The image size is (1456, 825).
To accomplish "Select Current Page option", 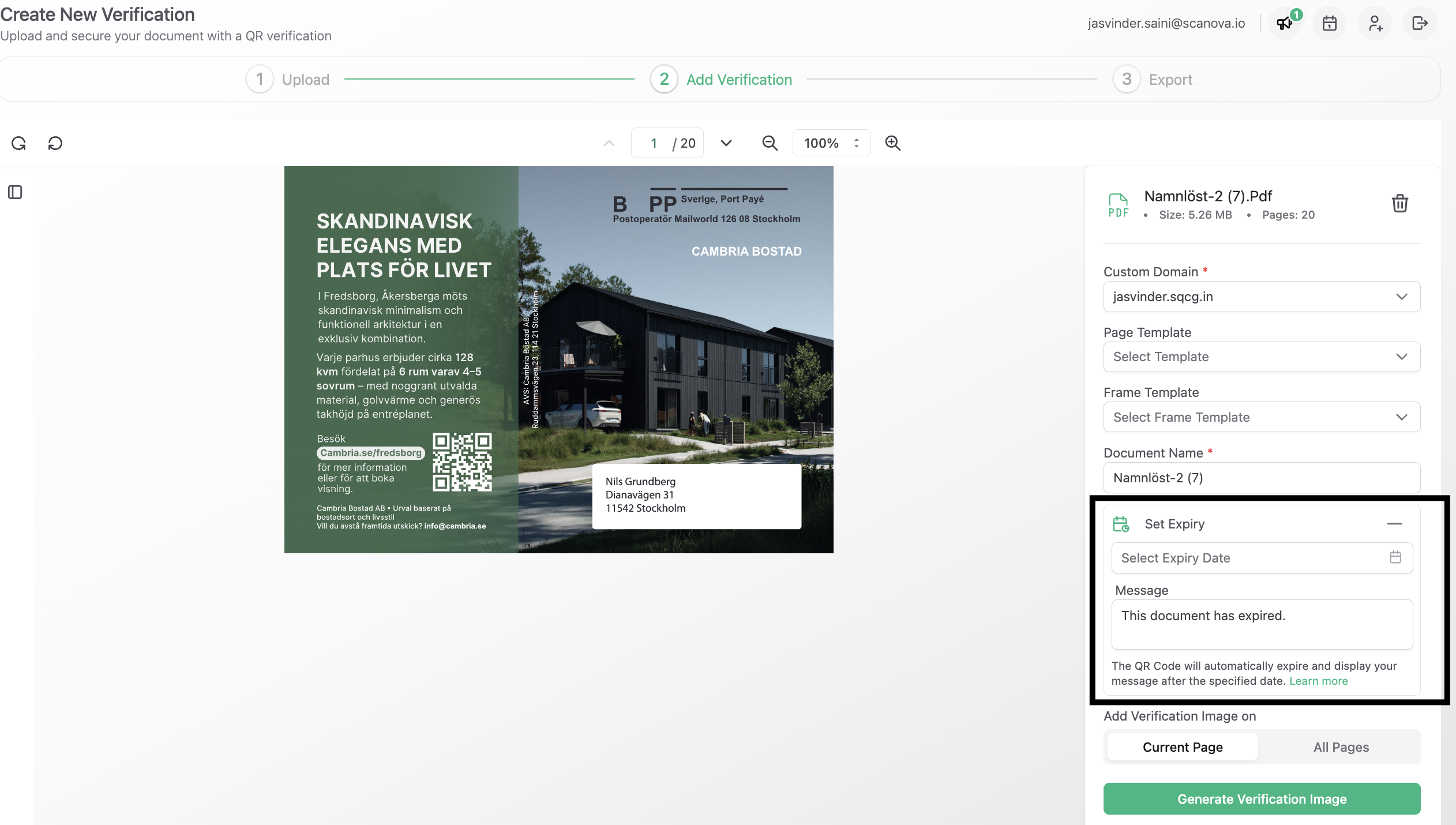I will tap(1183, 747).
